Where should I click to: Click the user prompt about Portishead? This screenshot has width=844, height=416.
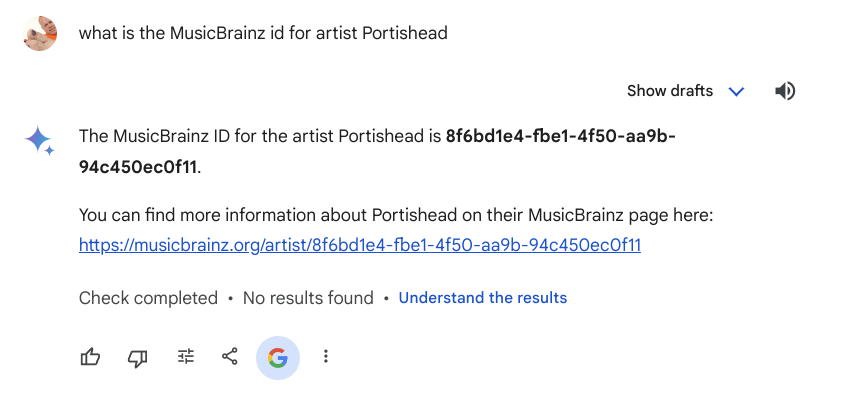pyautogui.click(x=263, y=33)
